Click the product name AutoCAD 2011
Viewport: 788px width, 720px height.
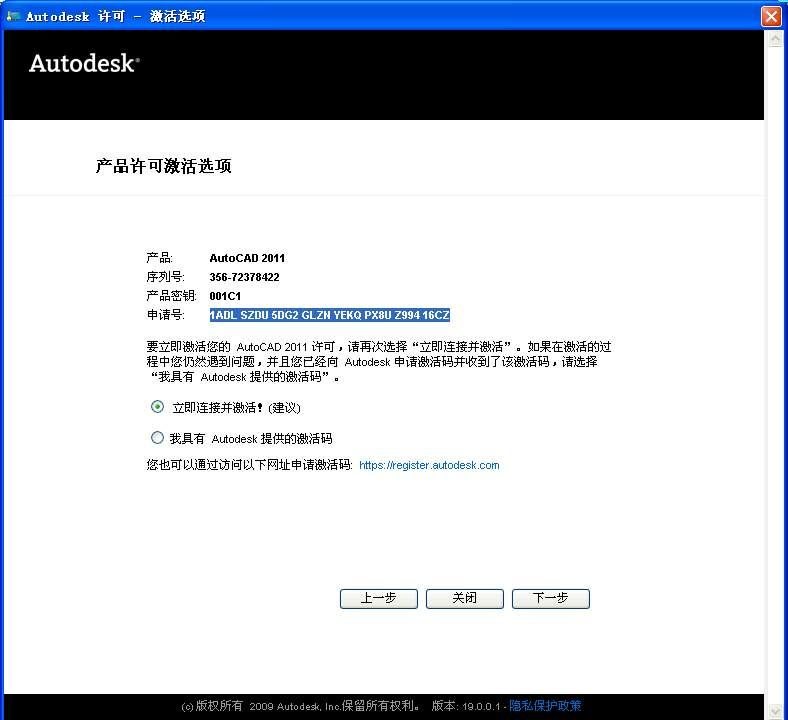[x=247, y=258]
